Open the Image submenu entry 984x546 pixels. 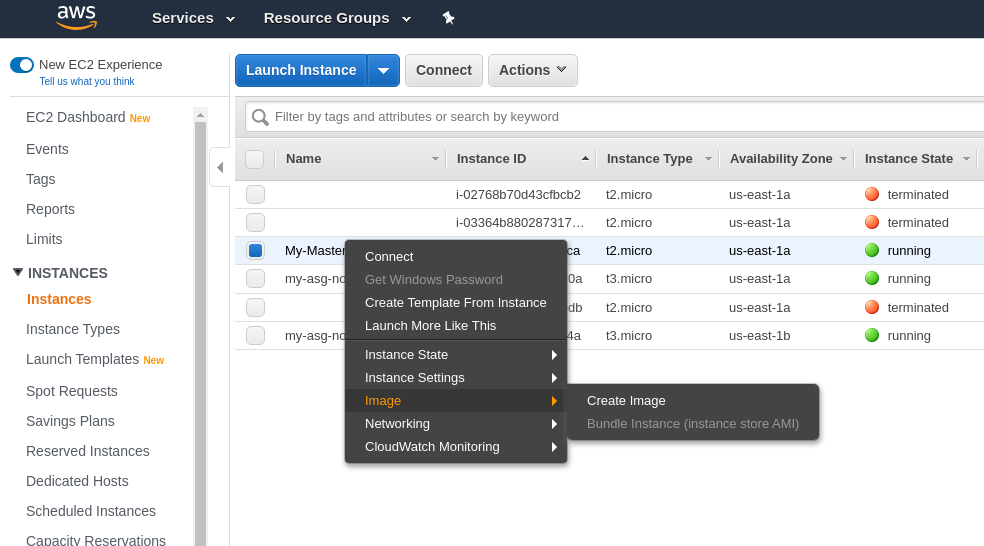click(456, 400)
